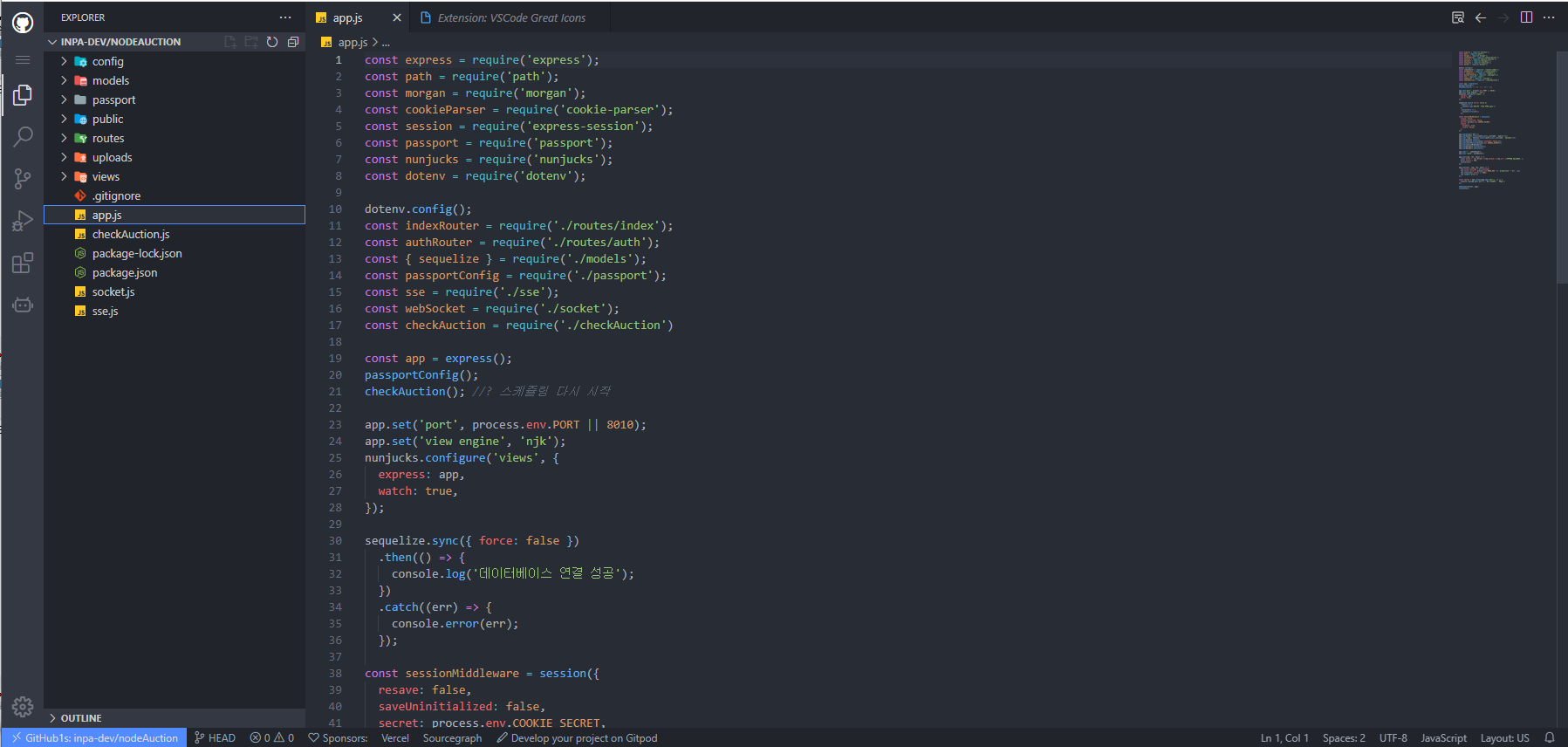This screenshot has width=1568, height=747.
Task: Expand the Outline section
Action: [x=175, y=718]
